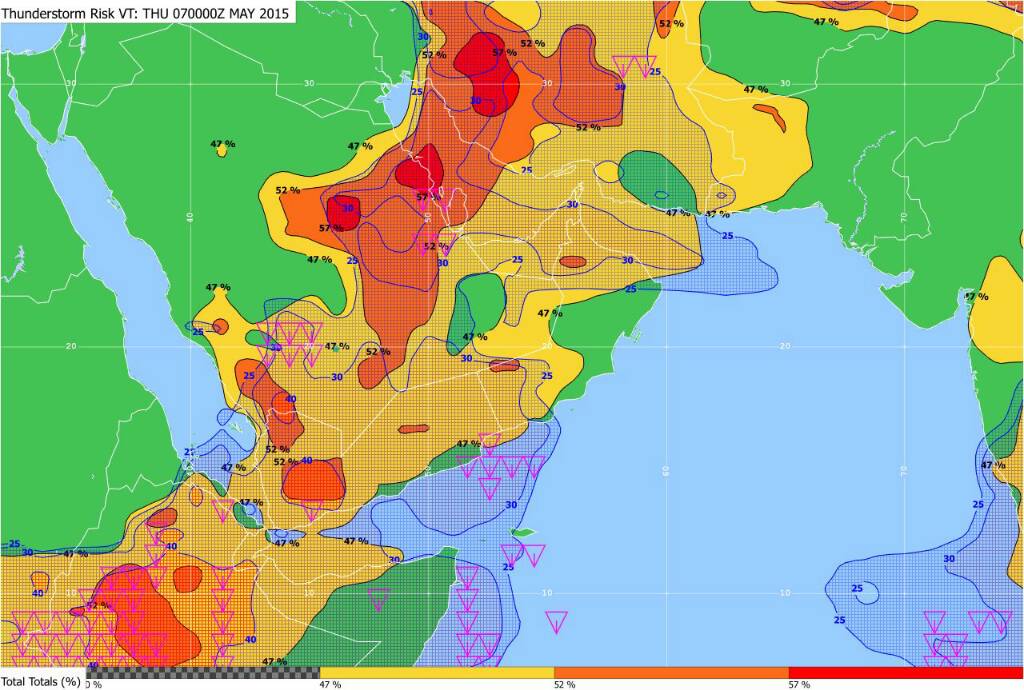Image resolution: width=1024 pixels, height=690 pixels.
Task: Select the magenta triangle below the orange blob labeled 40
Action: pos(311,512)
